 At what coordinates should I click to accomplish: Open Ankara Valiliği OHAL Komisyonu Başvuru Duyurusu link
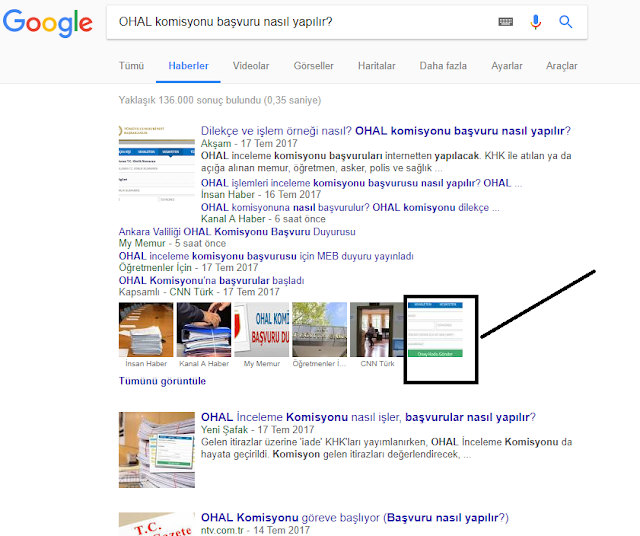coord(237,232)
